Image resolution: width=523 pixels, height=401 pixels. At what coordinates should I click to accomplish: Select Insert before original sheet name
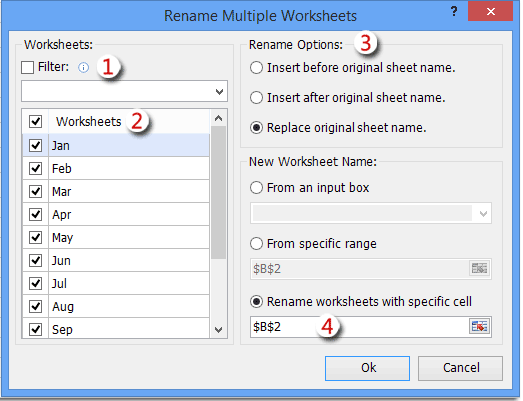click(256, 68)
